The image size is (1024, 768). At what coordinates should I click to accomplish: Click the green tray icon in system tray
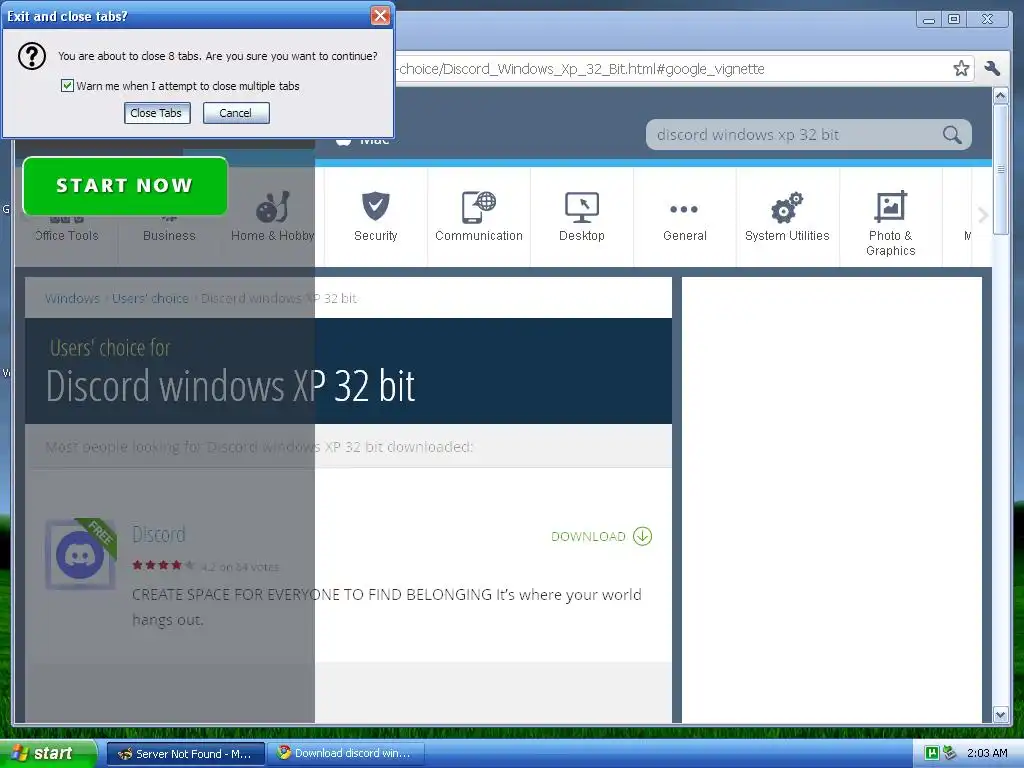point(932,753)
